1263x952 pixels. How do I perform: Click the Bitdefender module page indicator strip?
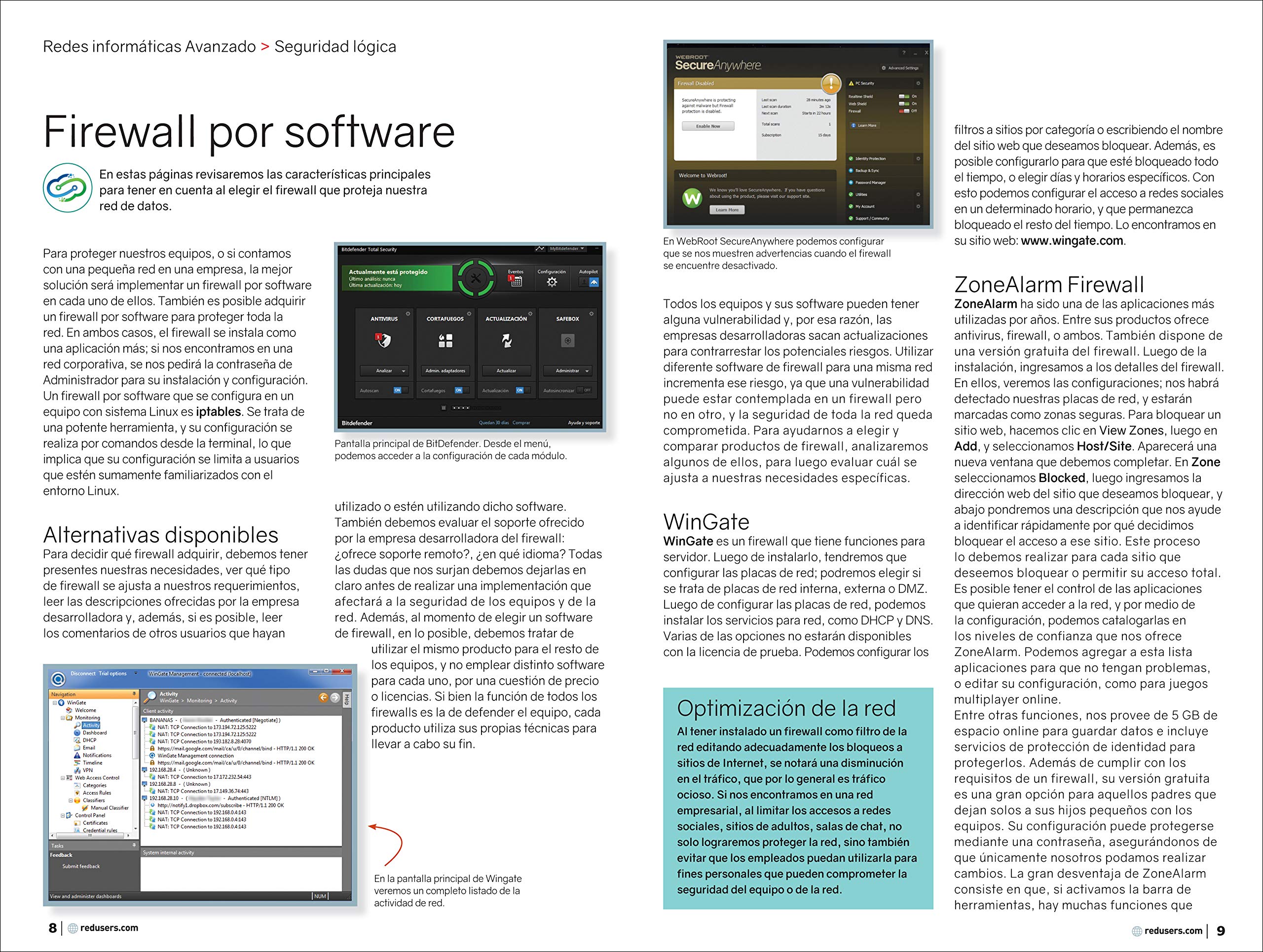pyautogui.click(x=477, y=408)
